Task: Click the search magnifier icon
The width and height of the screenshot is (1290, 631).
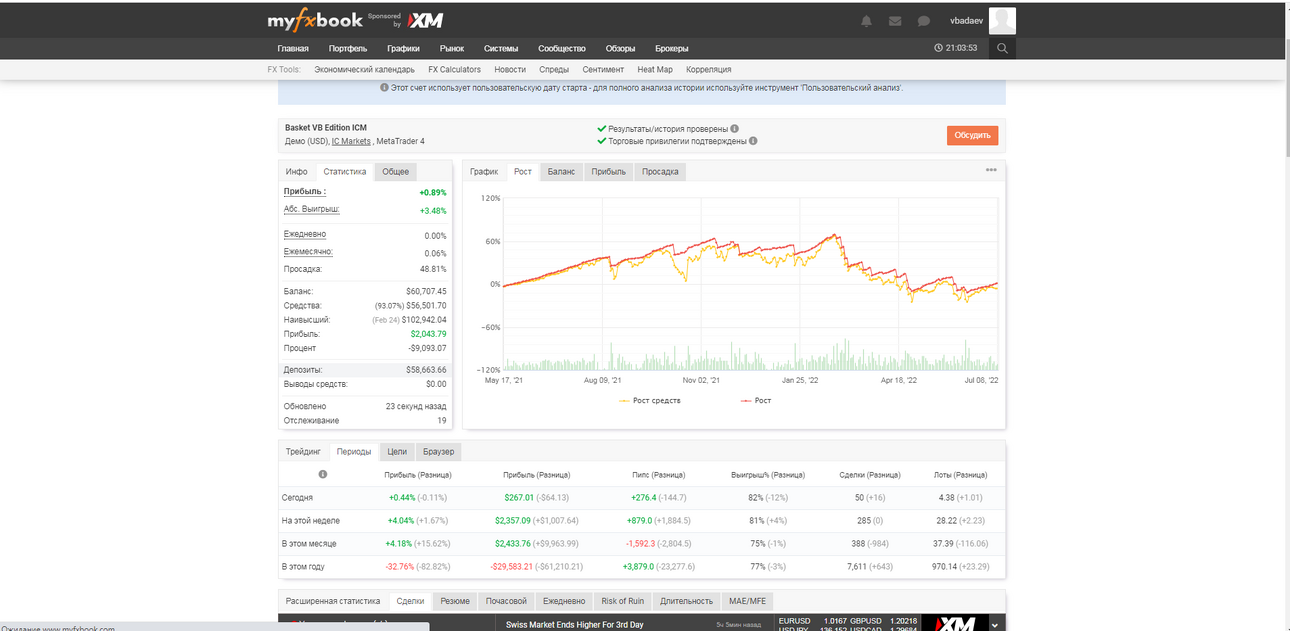Action: click(1002, 48)
